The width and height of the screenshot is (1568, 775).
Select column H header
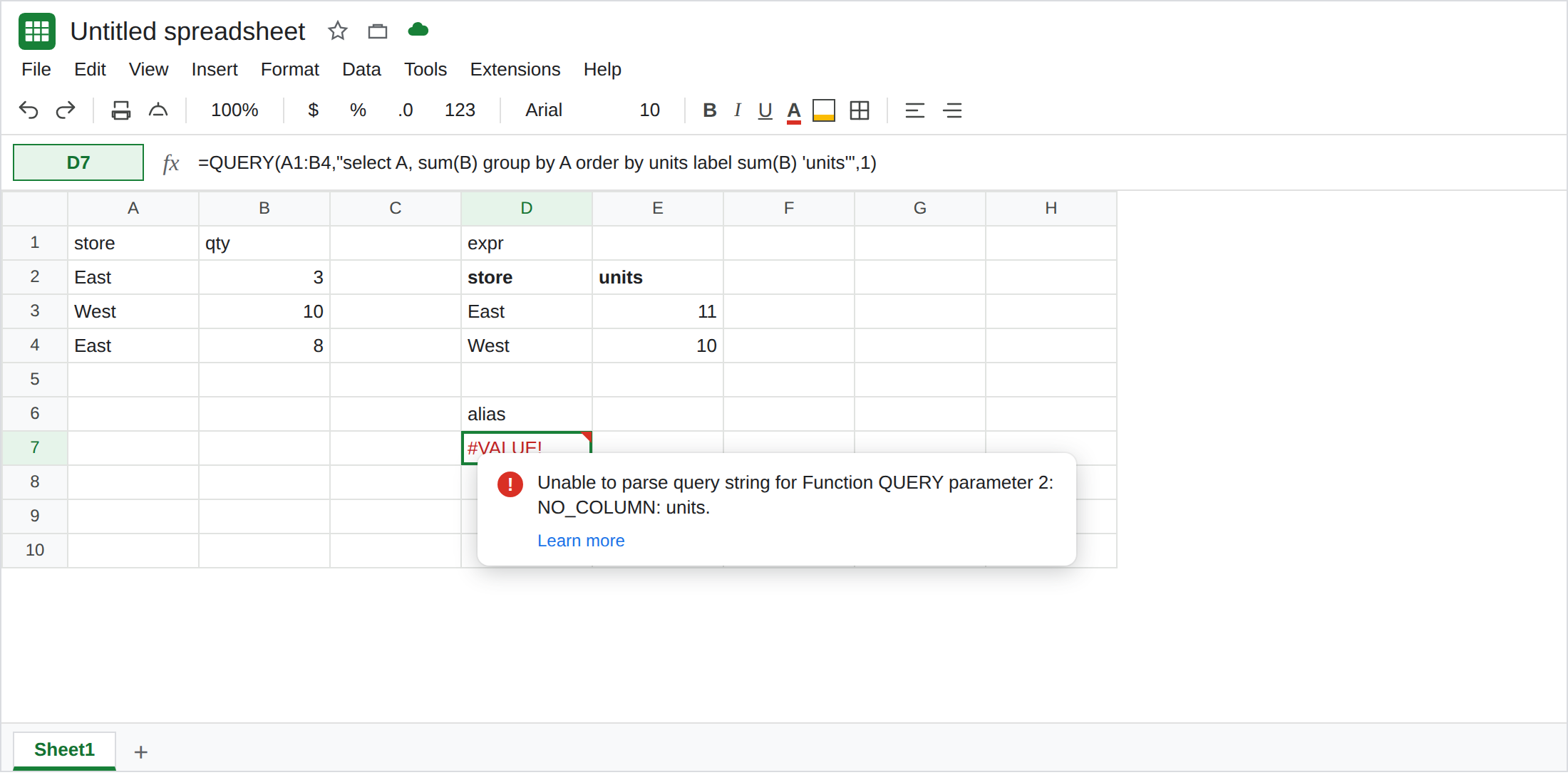click(x=1051, y=208)
